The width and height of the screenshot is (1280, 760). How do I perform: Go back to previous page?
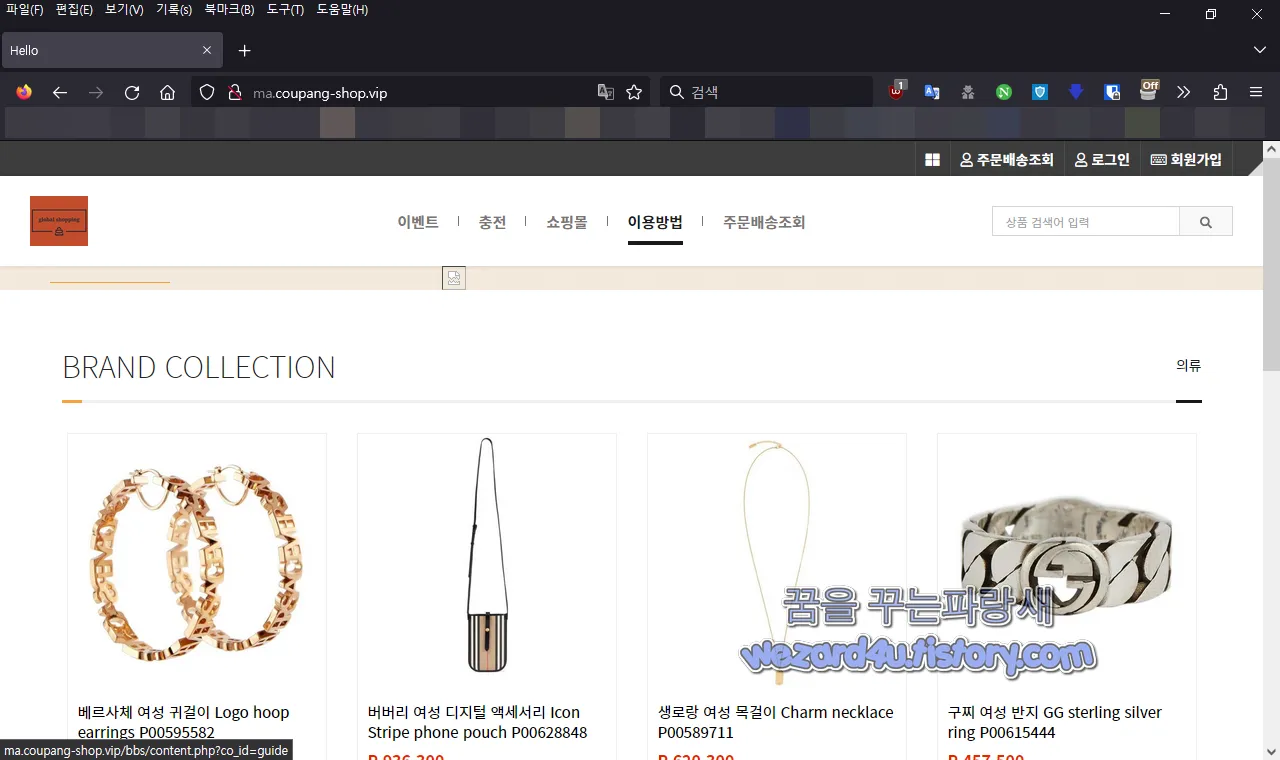[60, 92]
